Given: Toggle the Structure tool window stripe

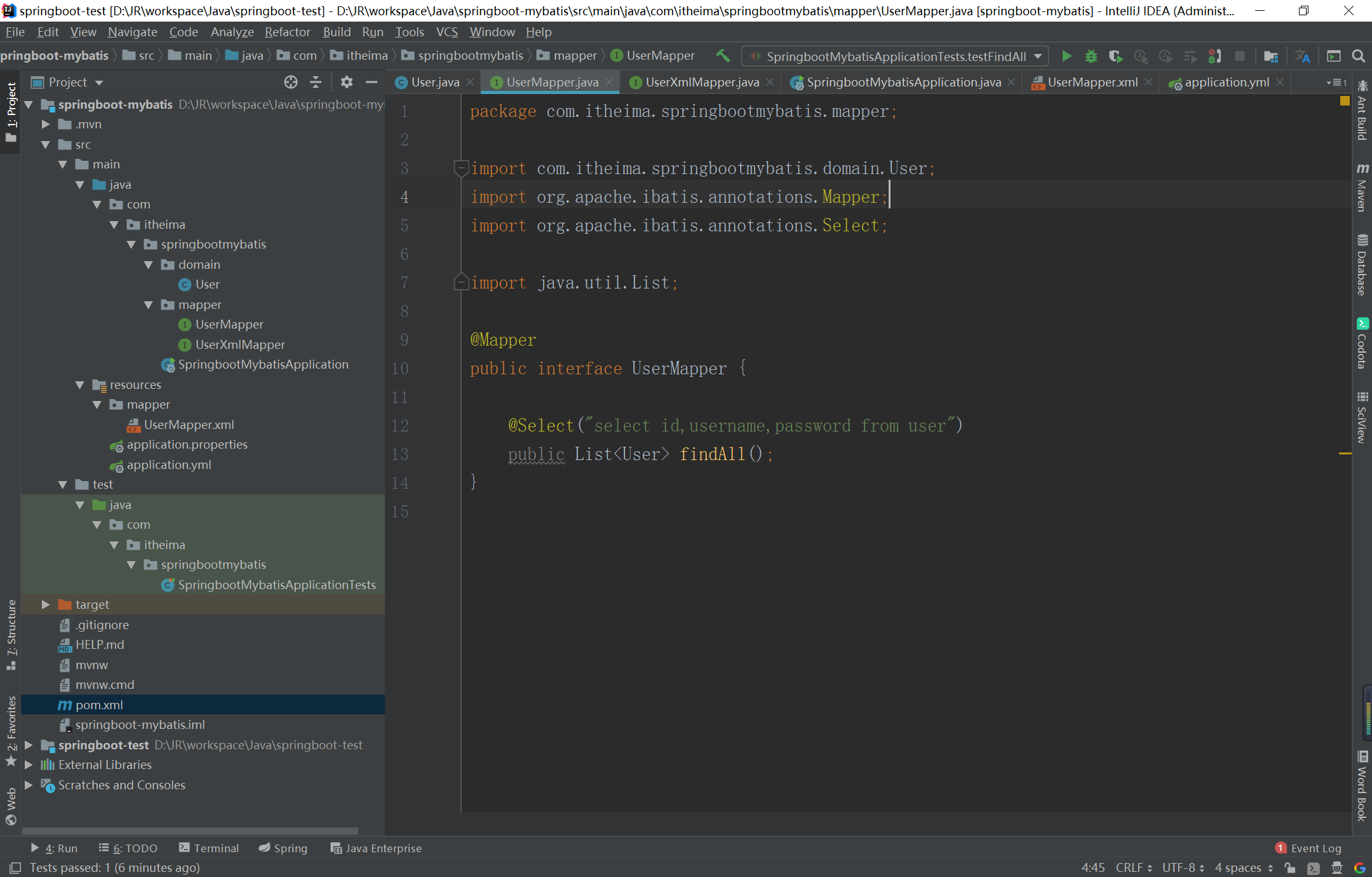Looking at the screenshot, I should pyautogui.click(x=11, y=634).
